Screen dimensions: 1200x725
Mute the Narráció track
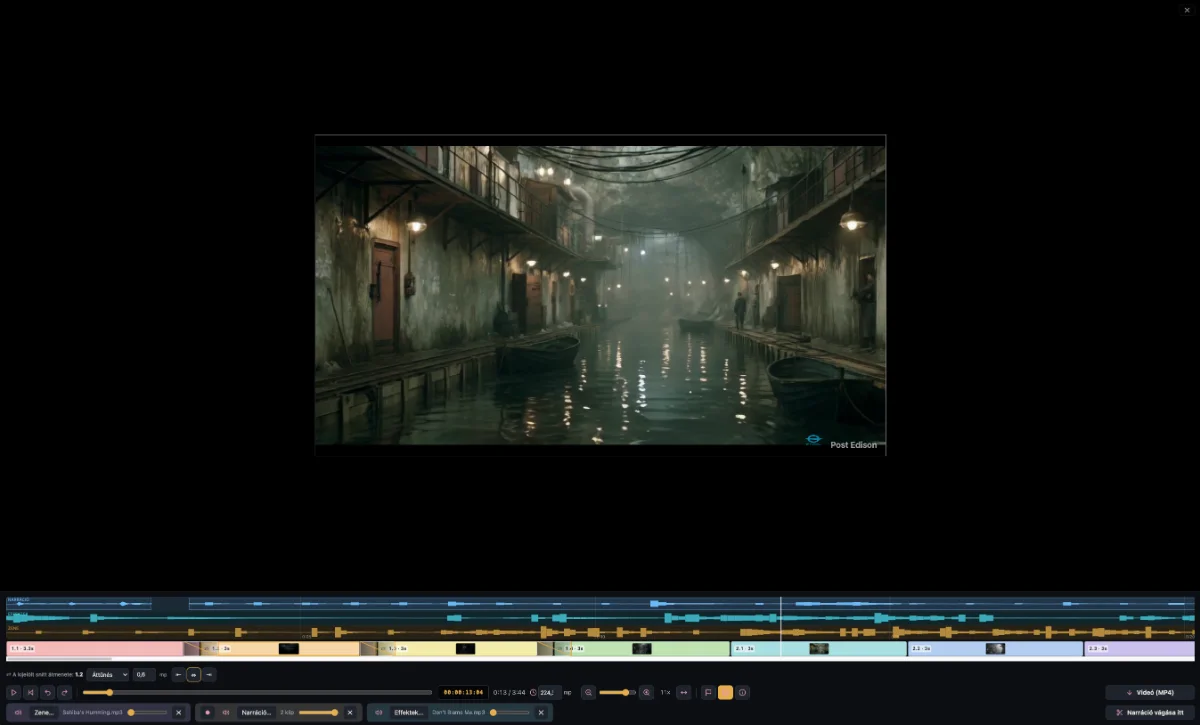click(x=226, y=713)
